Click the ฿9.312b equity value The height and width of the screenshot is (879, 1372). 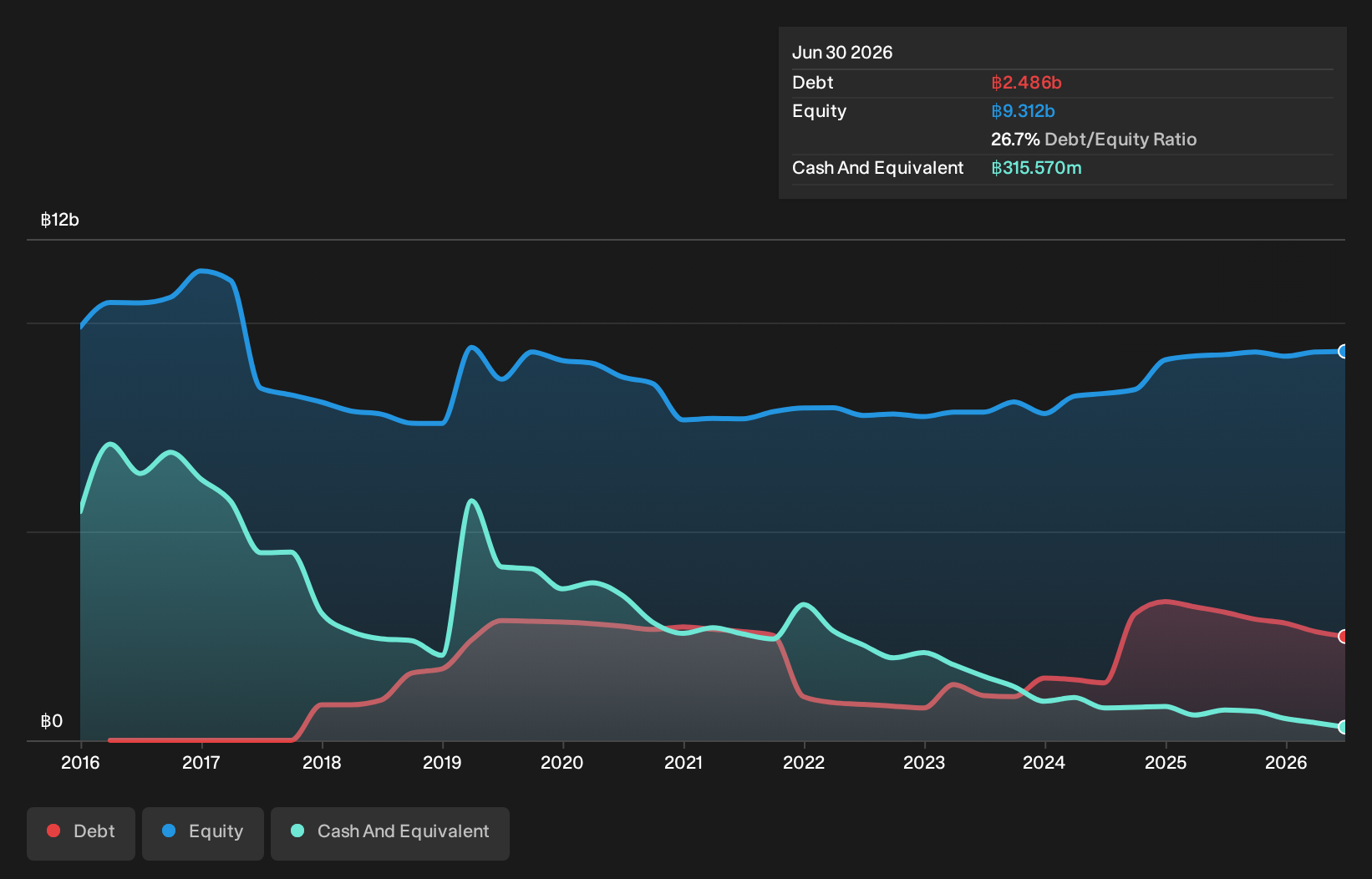(x=1023, y=111)
